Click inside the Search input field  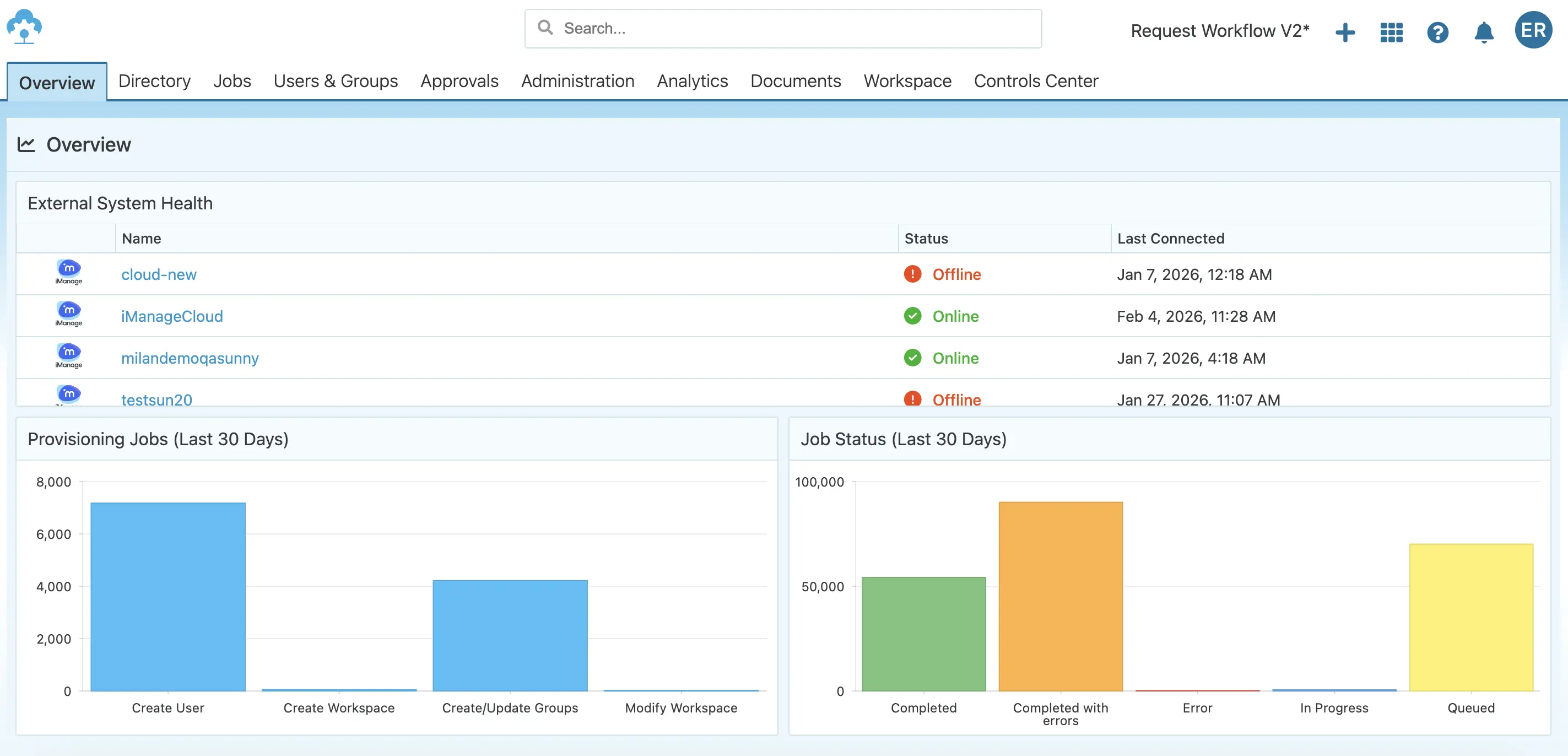tap(731, 28)
